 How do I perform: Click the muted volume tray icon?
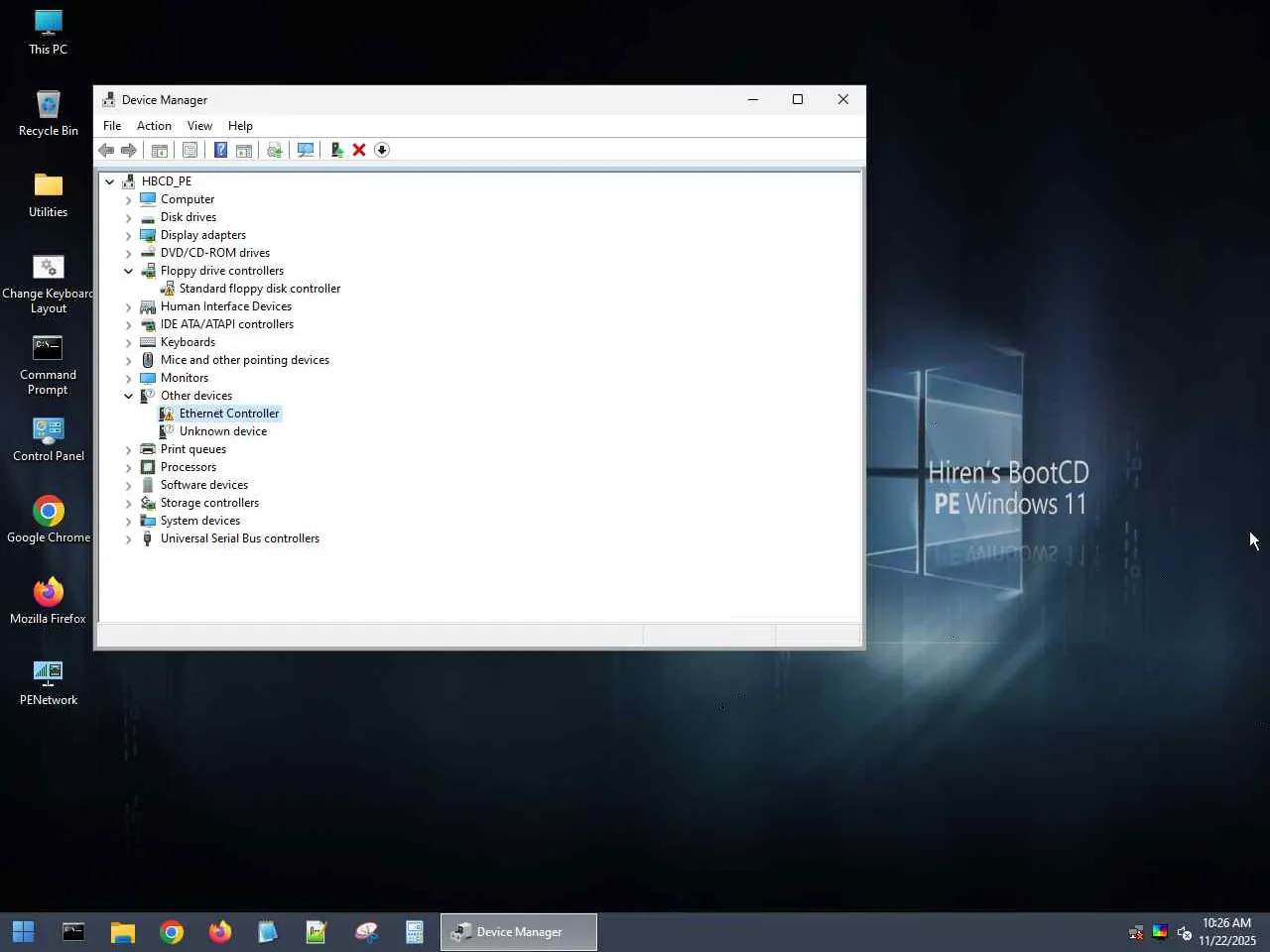coord(1184,932)
